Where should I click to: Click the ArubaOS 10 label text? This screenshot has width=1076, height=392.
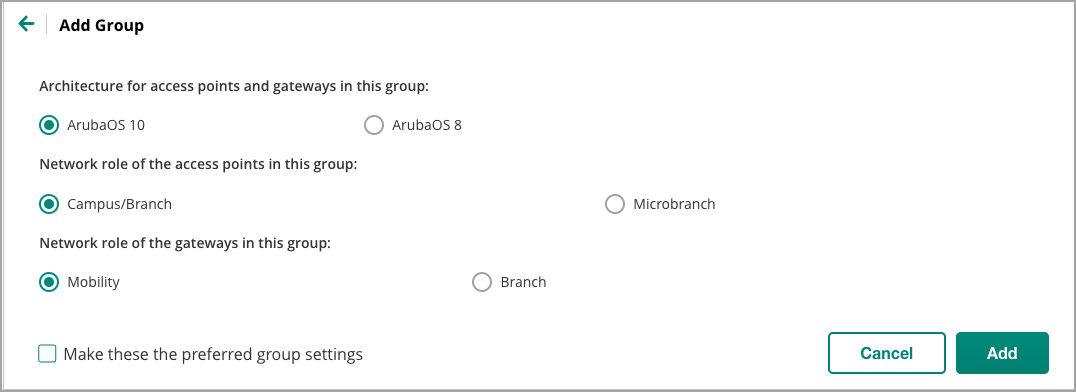click(106, 126)
